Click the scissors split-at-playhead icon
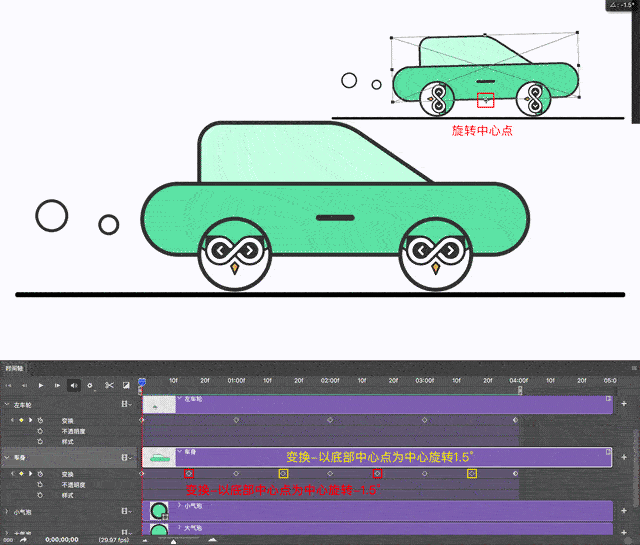The height and width of the screenshot is (545, 640). click(109, 385)
